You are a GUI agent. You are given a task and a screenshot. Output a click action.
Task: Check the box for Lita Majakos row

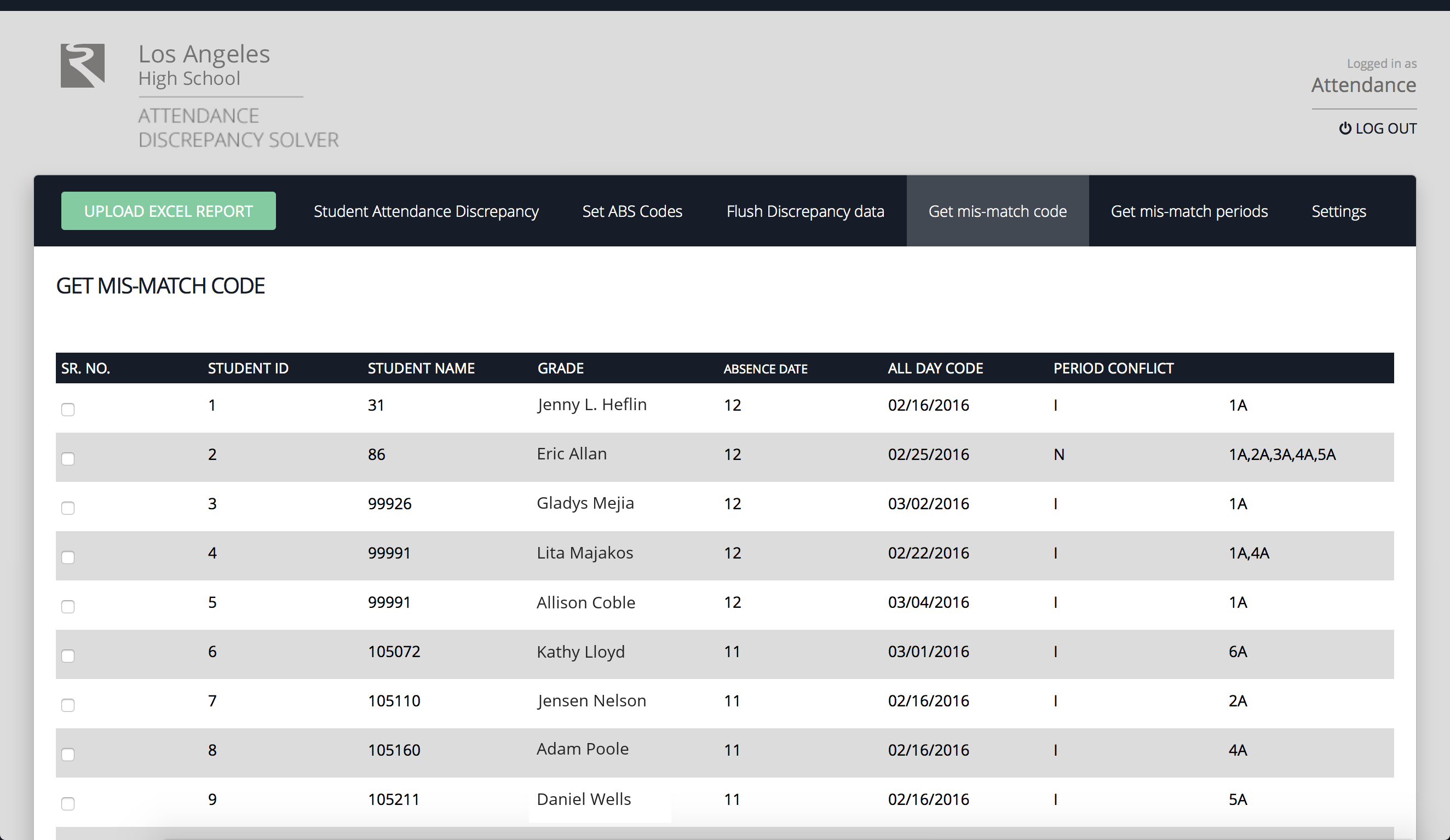coord(68,557)
